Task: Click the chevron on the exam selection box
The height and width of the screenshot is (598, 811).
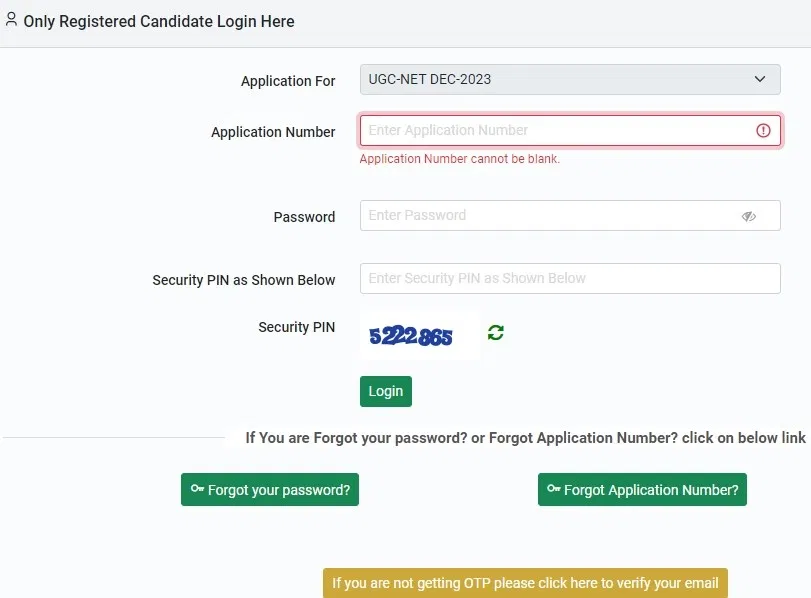Action: (x=759, y=79)
